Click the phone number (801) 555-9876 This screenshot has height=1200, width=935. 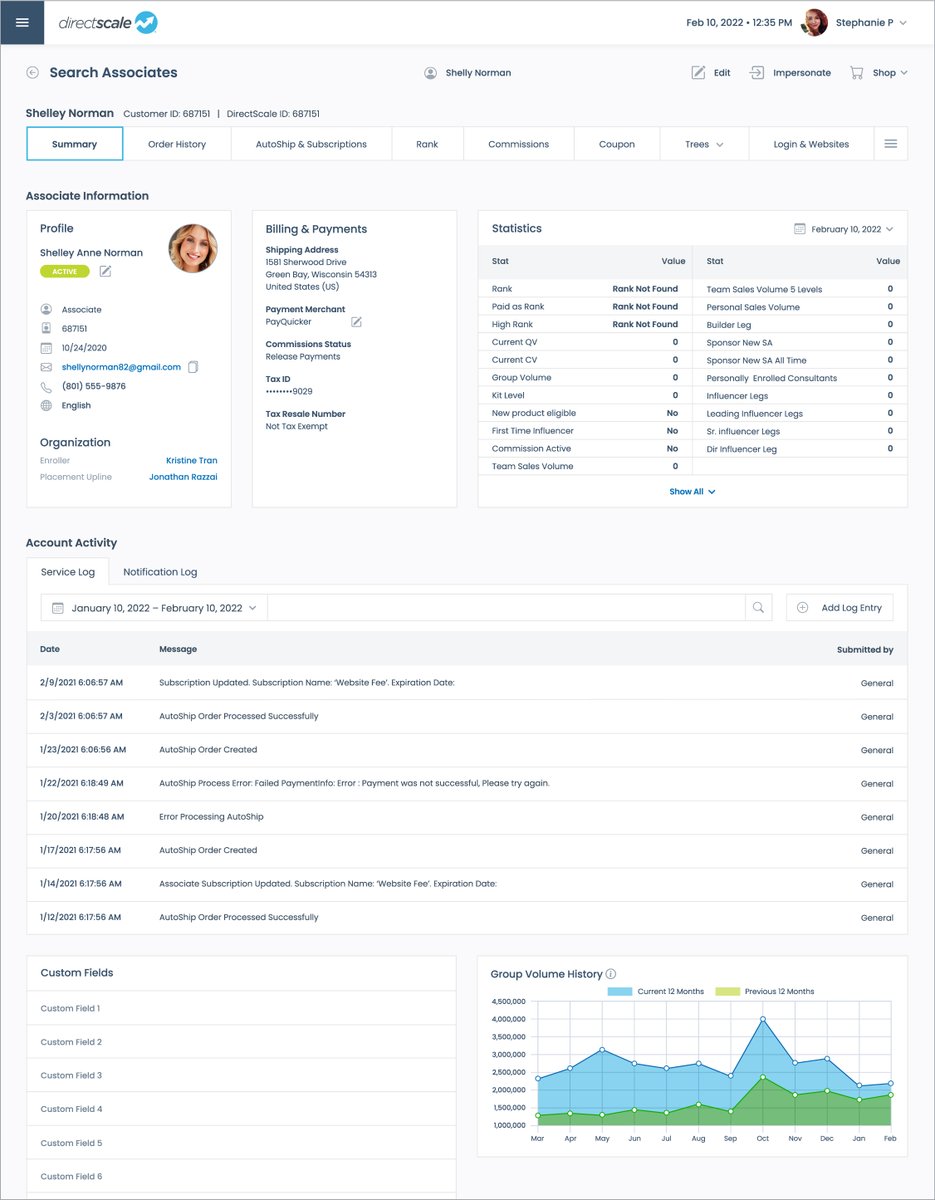pyautogui.click(x=94, y=386)
